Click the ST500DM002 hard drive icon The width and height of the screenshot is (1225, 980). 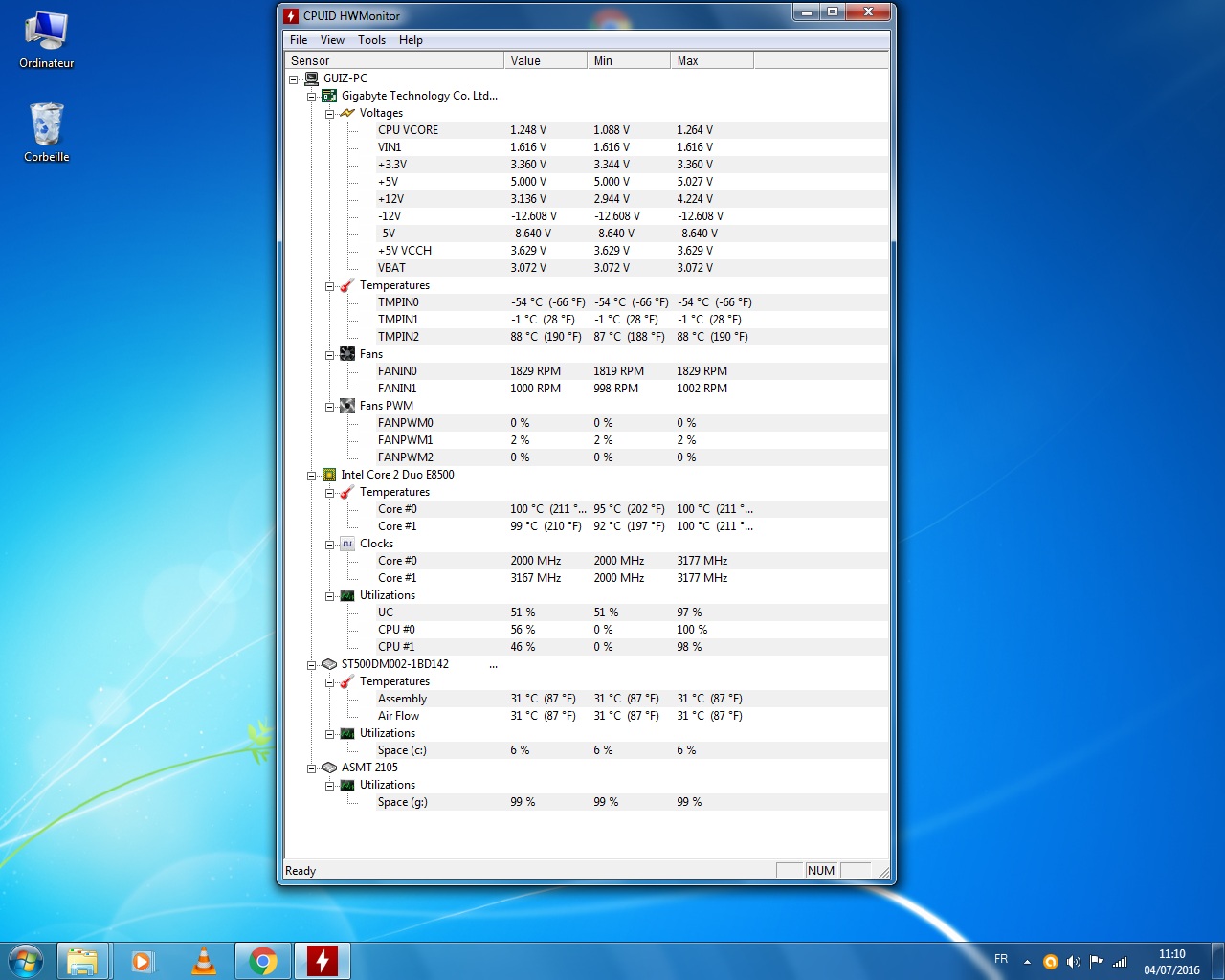329,664
